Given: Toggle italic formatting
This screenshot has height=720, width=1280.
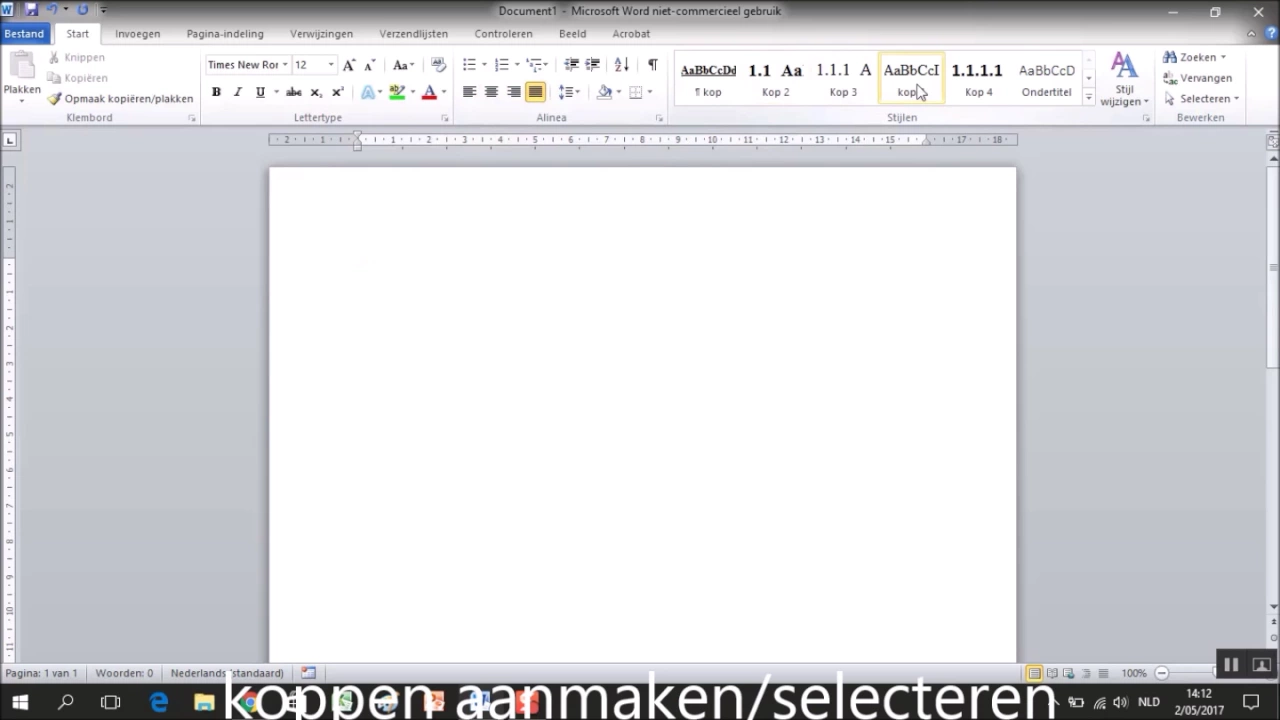Looking at the screenshot, I should click(238, 92).
